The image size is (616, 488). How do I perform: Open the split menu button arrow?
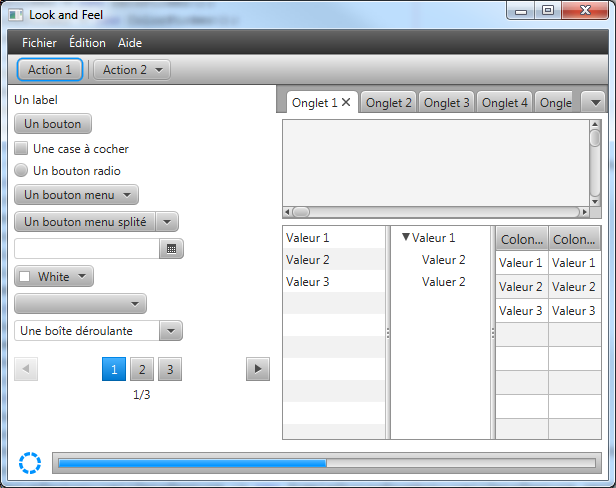point(168,222)
